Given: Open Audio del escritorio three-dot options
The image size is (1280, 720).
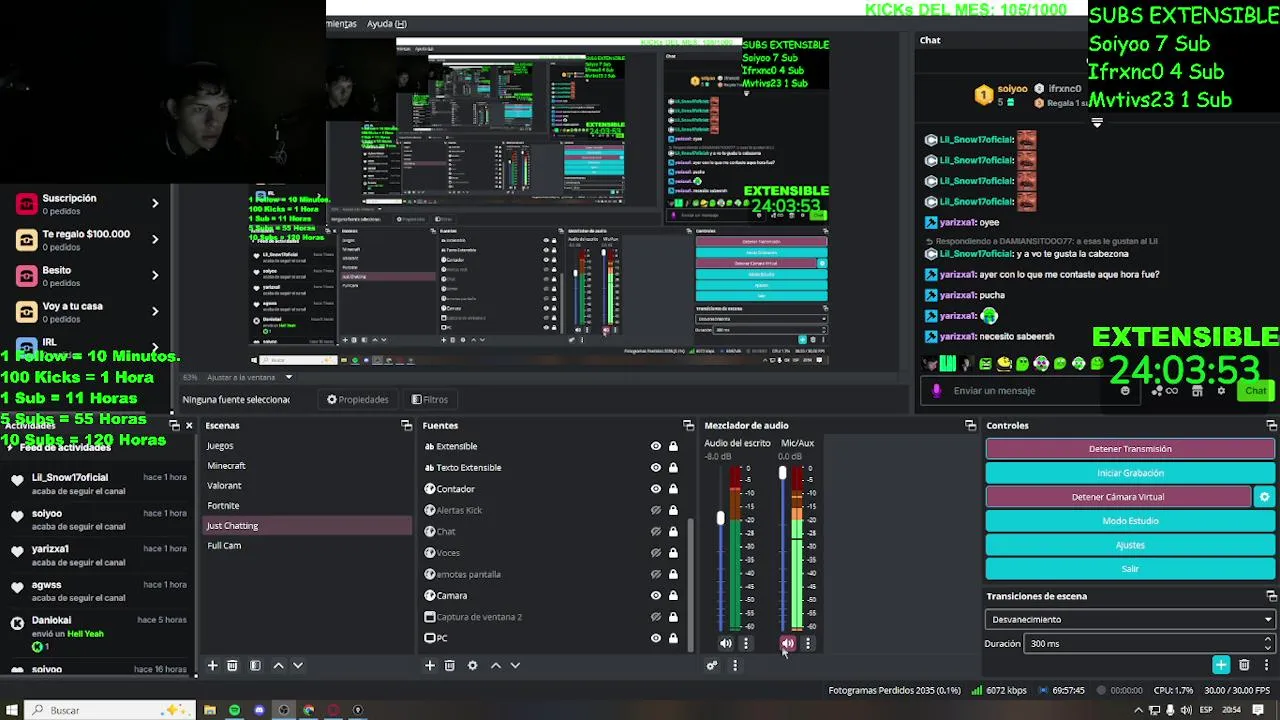Looking at the screenshot, I should tap(745, 643).
